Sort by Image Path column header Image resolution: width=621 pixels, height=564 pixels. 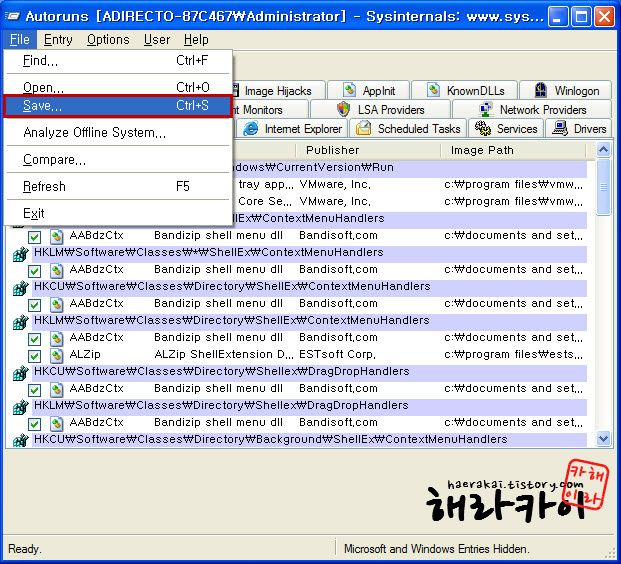coord(513,150)
